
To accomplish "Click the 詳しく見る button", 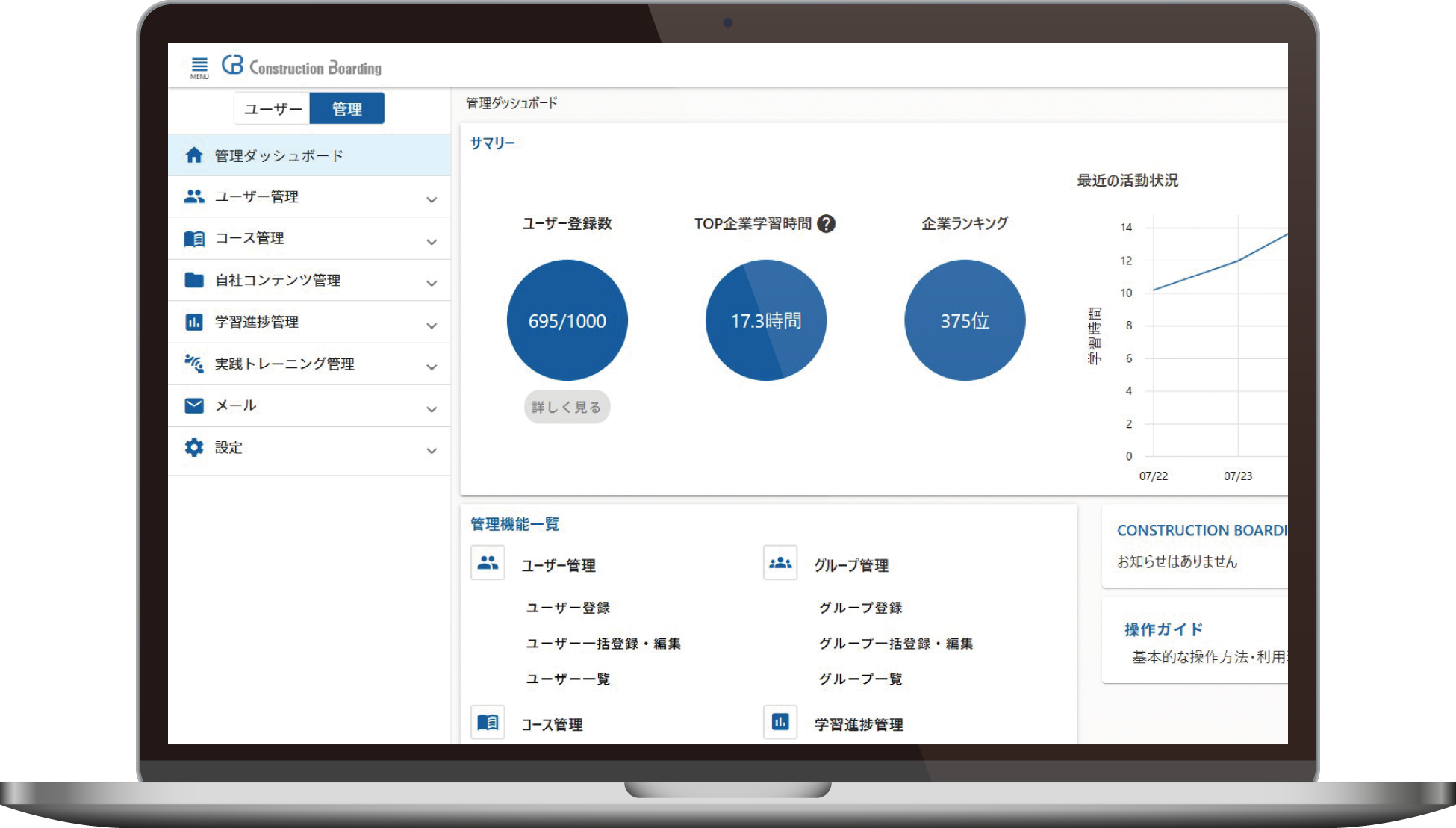I will 567,407.
